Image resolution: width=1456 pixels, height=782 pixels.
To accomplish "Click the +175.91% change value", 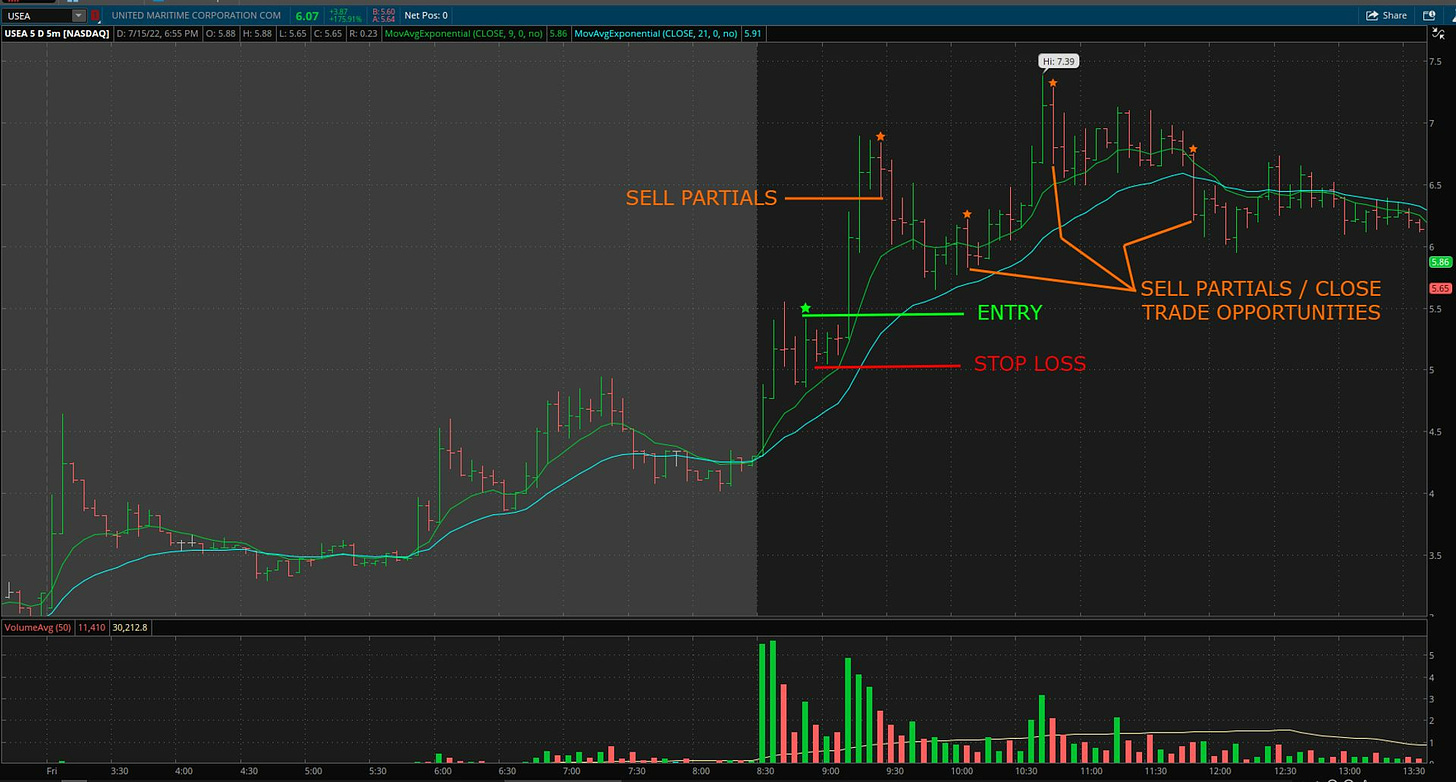I will click(345, 20).
